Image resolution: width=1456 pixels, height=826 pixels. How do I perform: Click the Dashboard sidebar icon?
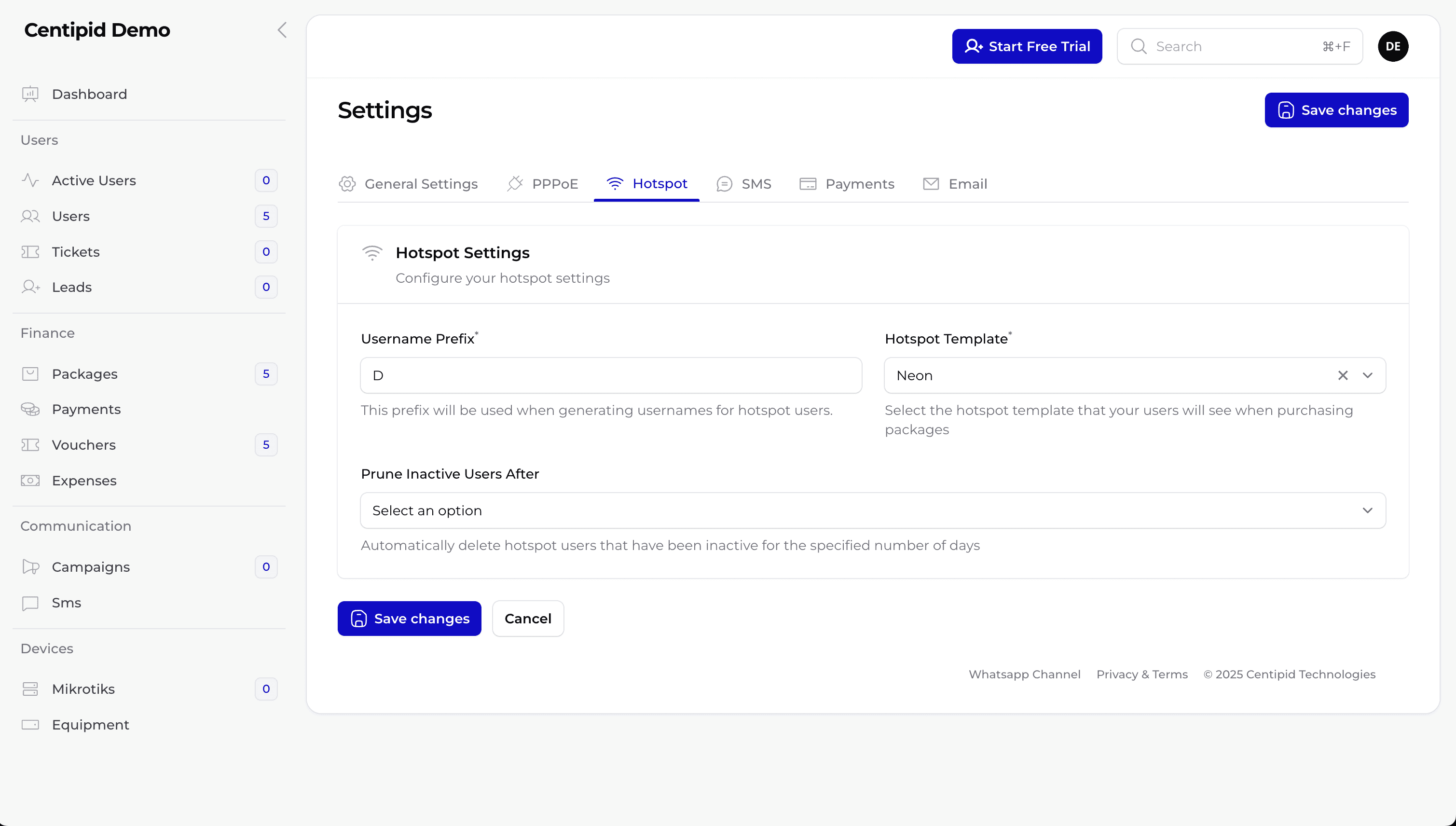[x=31, y=94]
